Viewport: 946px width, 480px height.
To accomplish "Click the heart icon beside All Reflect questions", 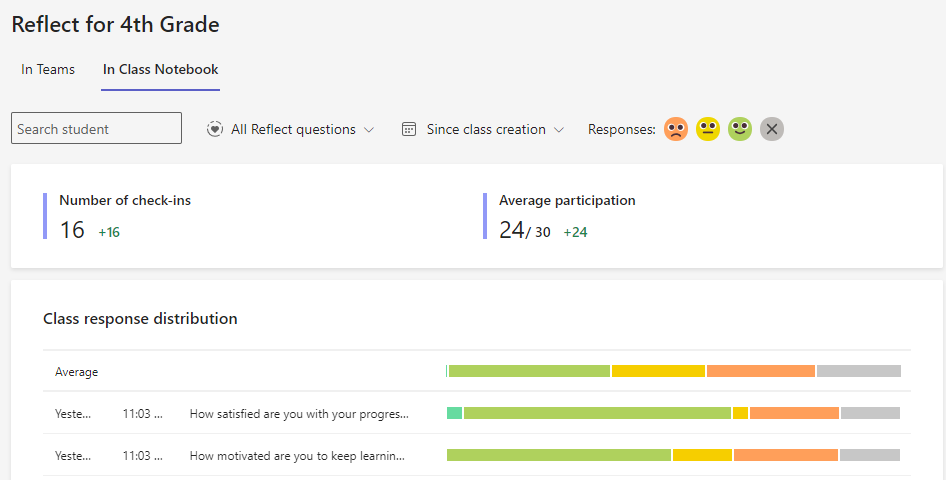I will click(215, 129).
